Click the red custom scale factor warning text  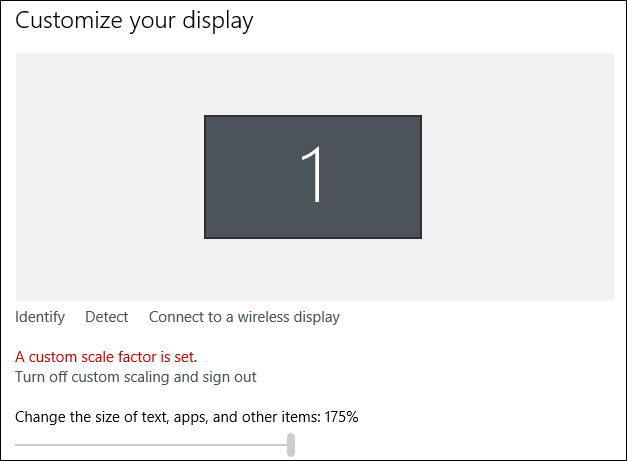pos(106,356)
